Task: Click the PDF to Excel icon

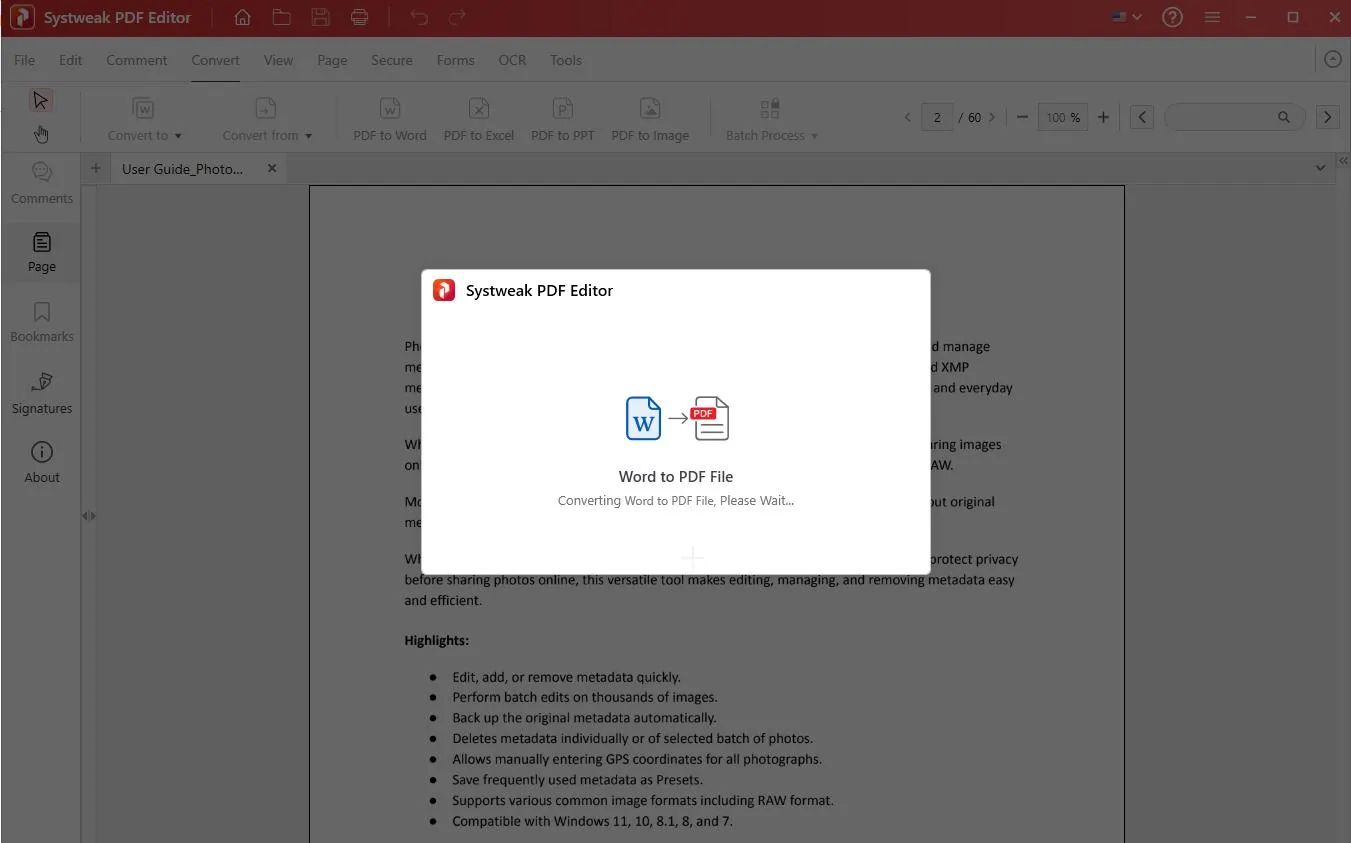Action: 479,108
